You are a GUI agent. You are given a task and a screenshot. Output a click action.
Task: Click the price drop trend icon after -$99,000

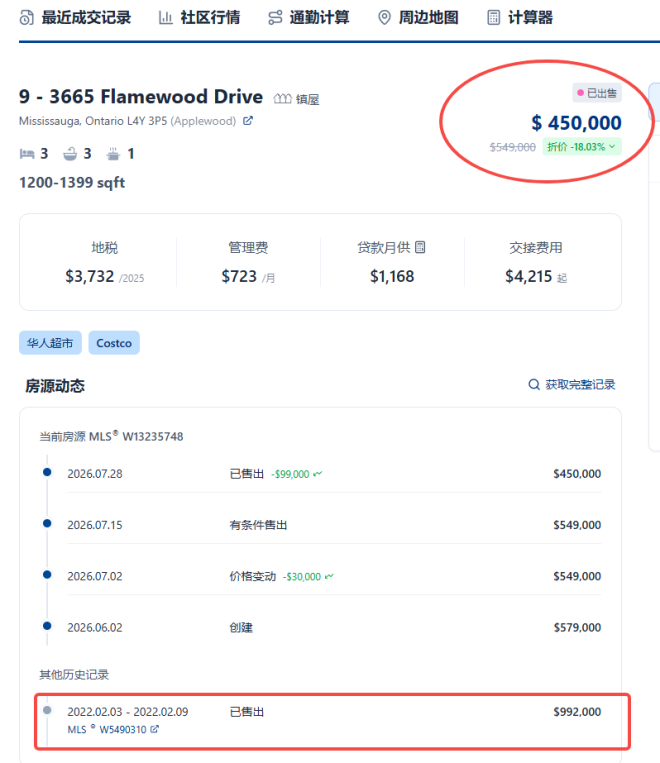(318, 474)
